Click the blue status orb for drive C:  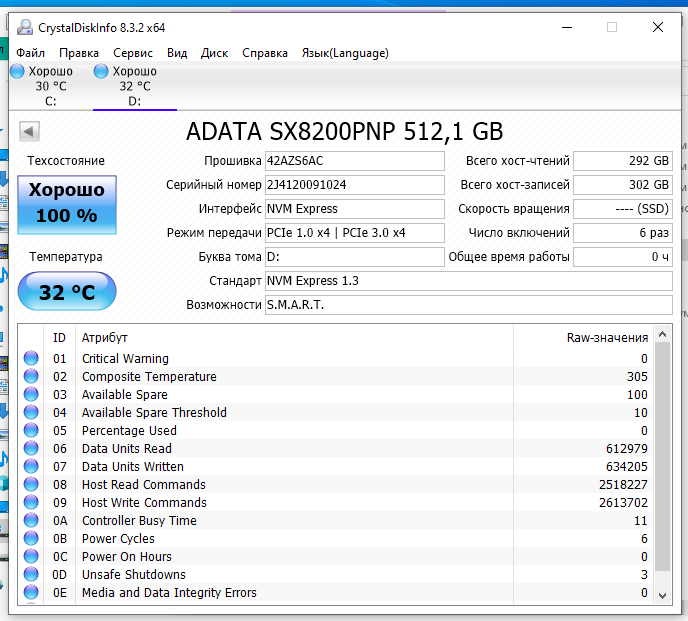(17, 71)
